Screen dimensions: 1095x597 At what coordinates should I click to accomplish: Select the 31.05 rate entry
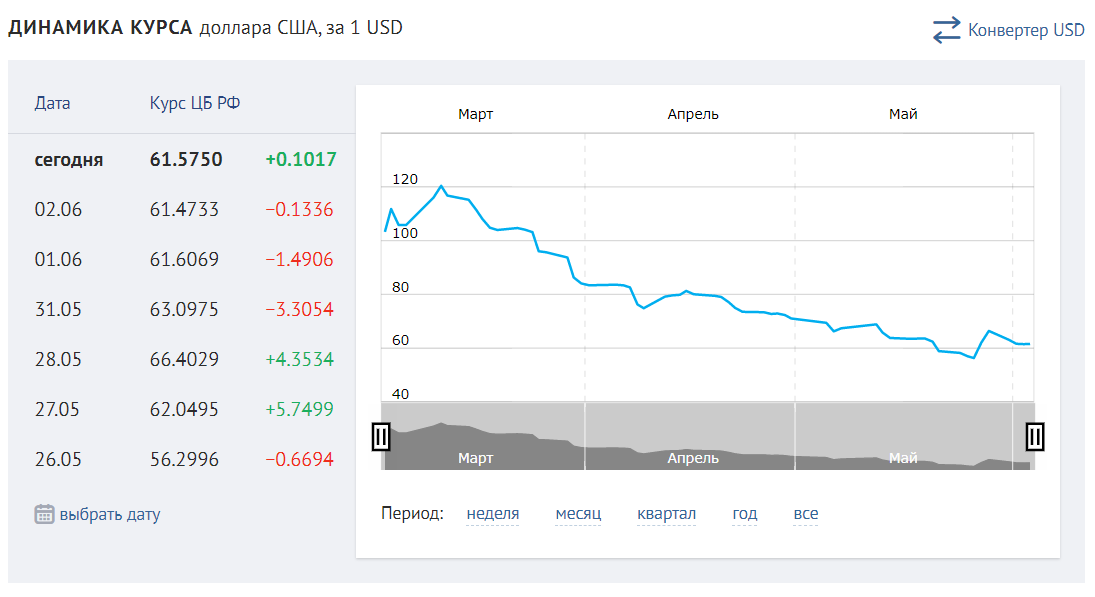pyautogui.click(x=185, y=309)
